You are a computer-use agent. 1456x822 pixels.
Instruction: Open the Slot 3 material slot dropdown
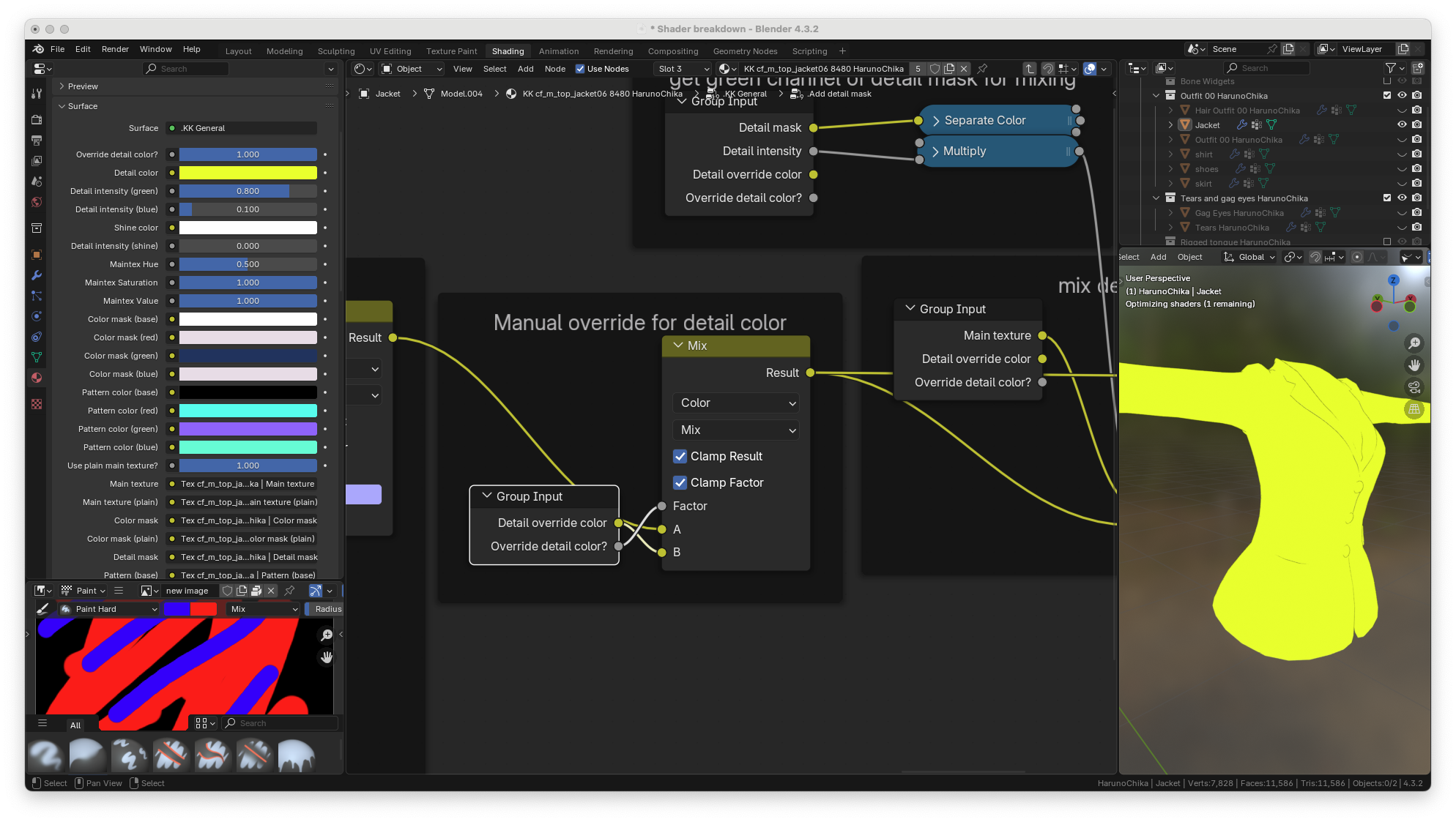(683, 69)
